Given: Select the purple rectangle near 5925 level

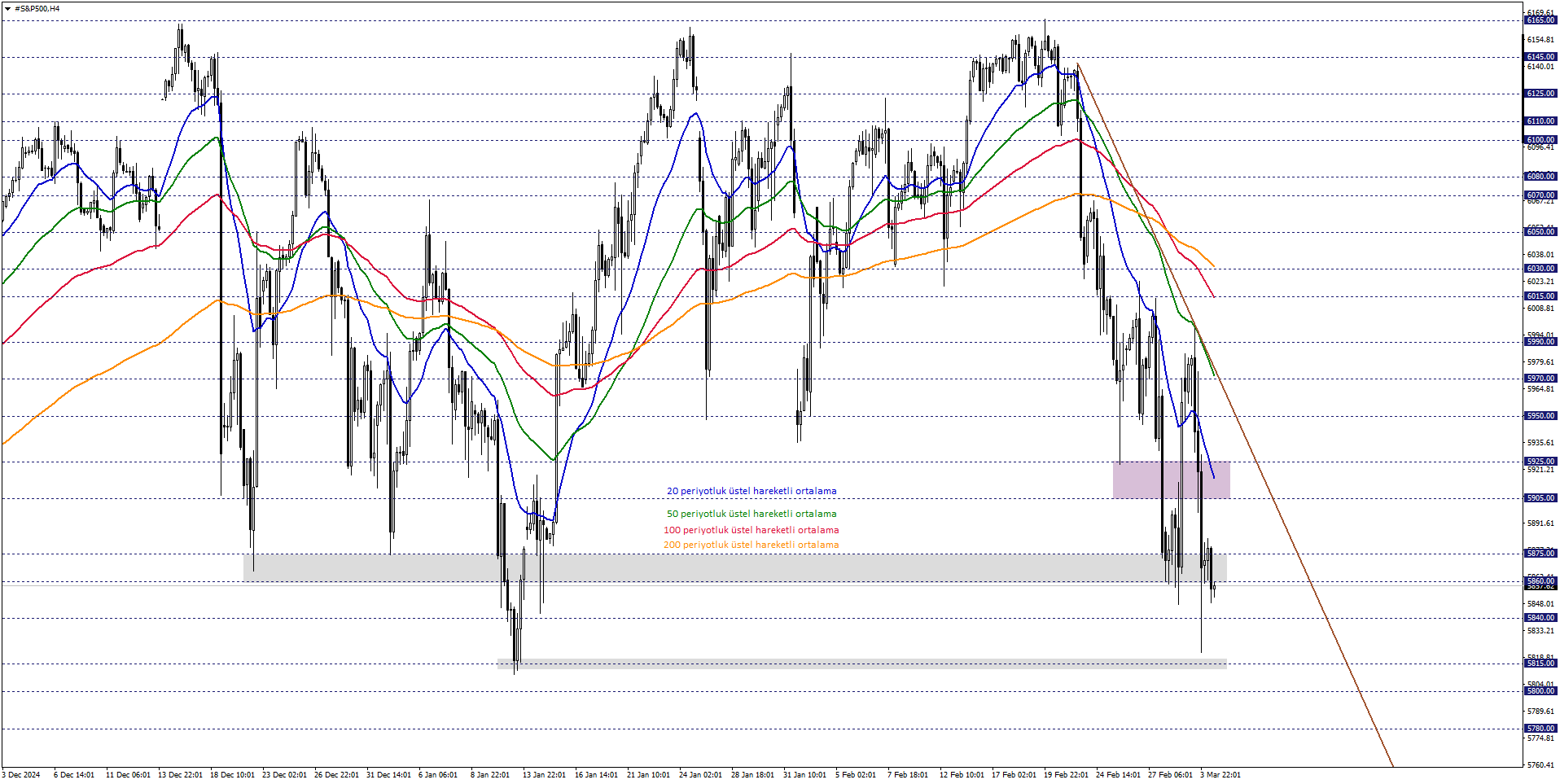Looking at the screenshot, I should click(x=1171, y=480).
